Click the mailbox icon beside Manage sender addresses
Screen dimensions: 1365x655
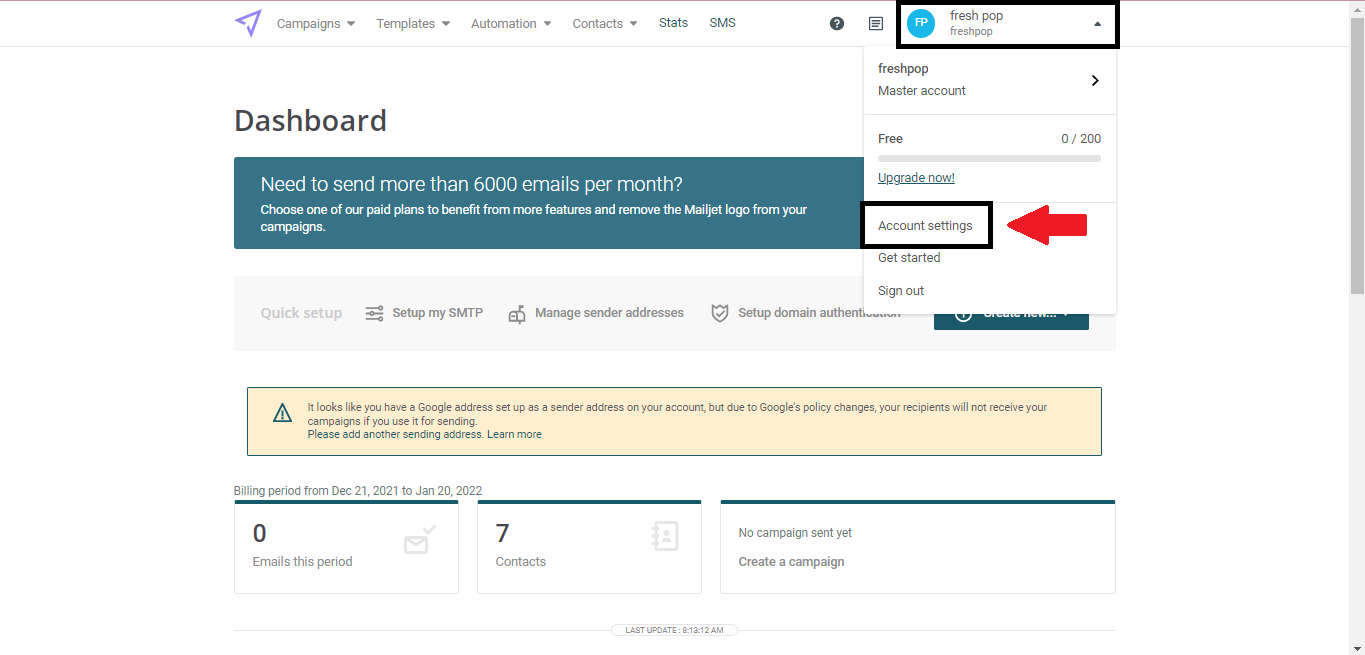pyautogui.click(x=517, y=314)
